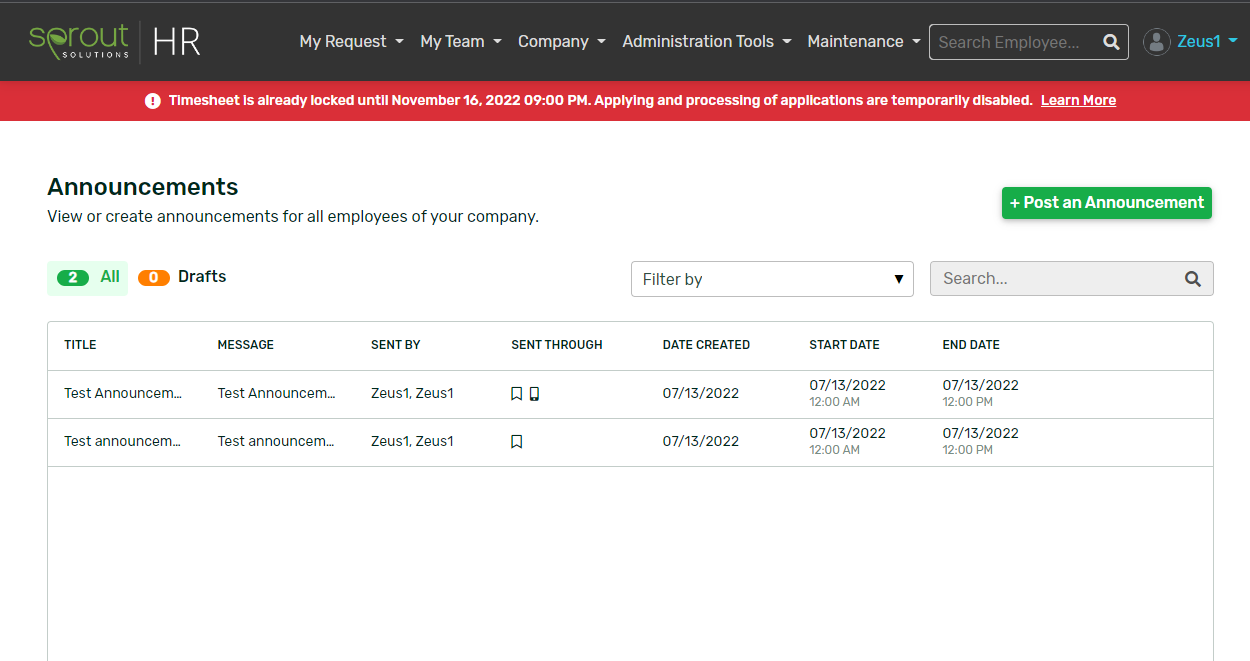Click the bookmark icon in second announcement row
The image size is (1250, 661).
click(516, 442)
